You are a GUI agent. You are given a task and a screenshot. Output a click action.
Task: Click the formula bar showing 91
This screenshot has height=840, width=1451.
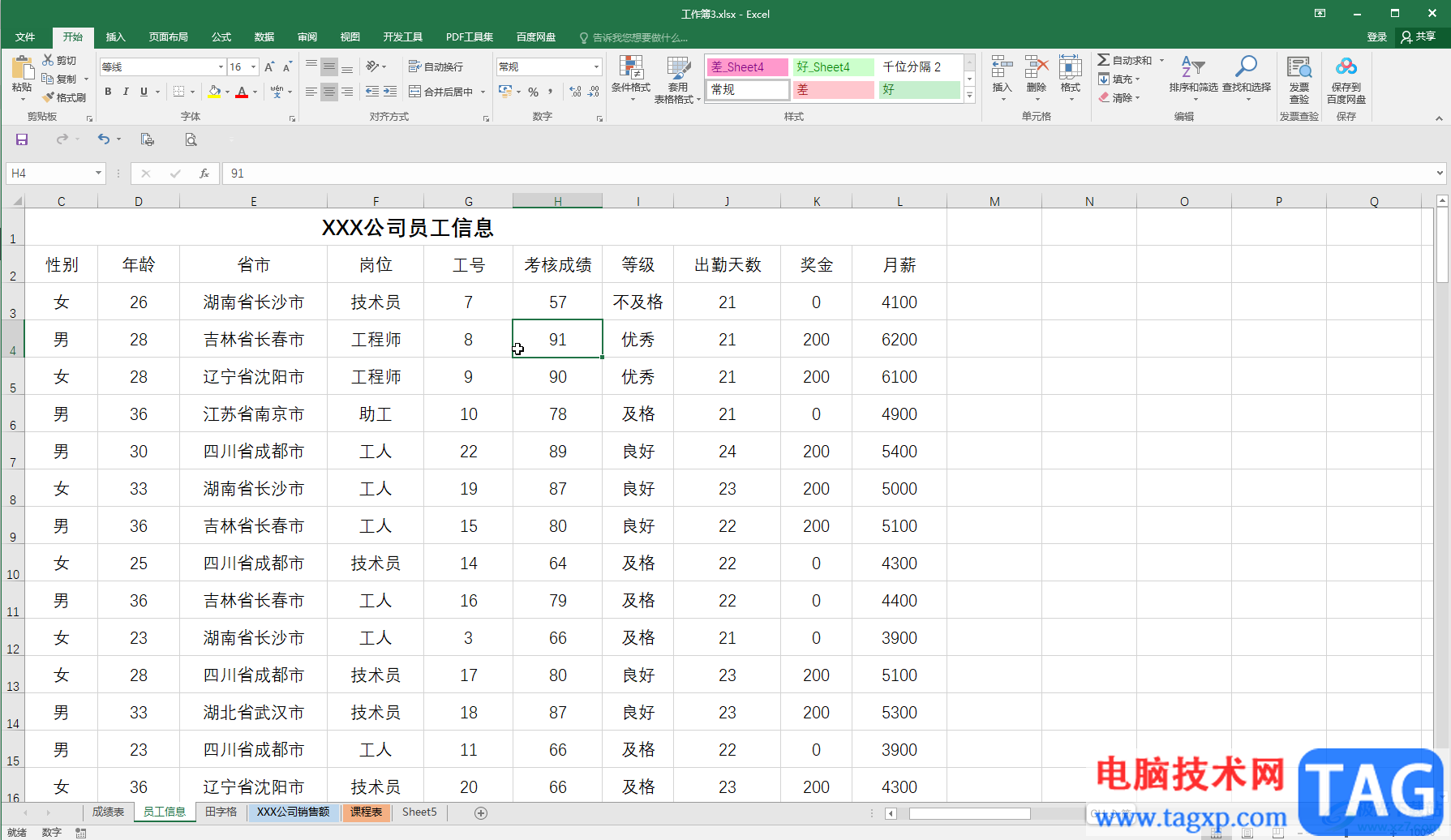point(834,174)
